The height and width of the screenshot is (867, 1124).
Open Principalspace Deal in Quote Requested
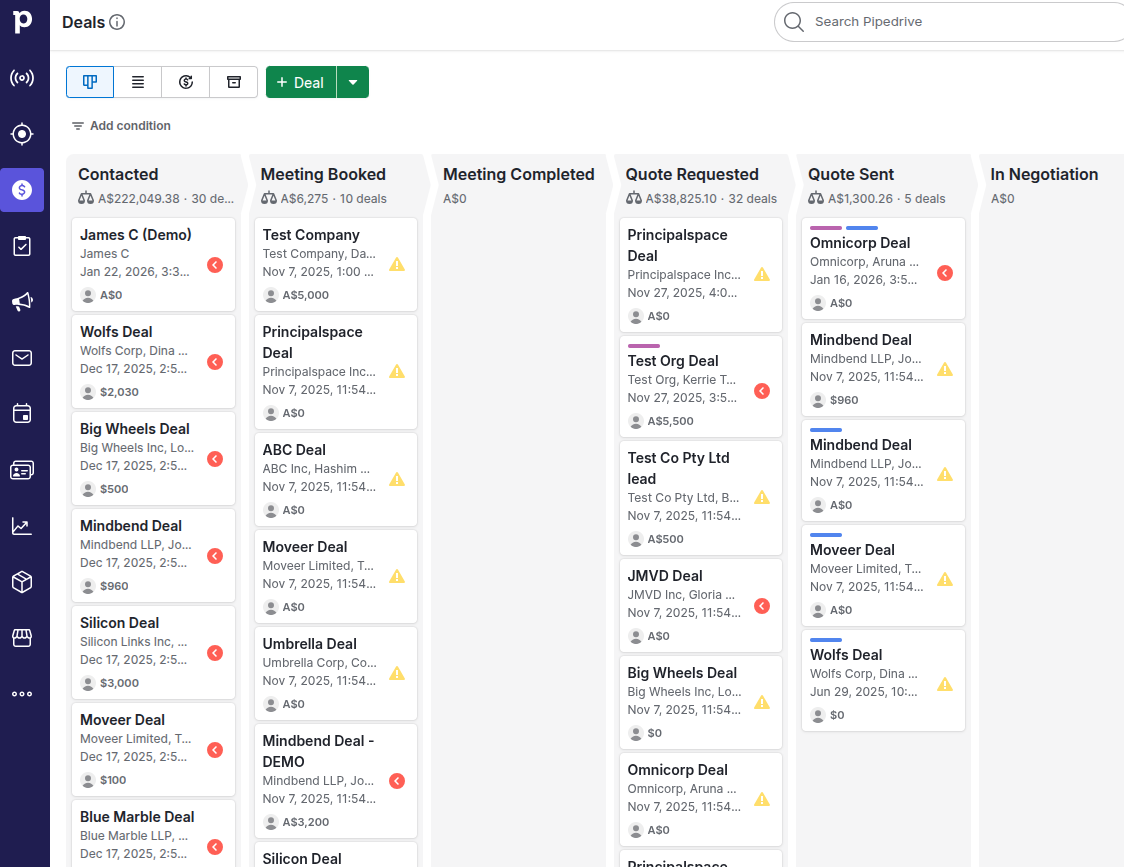(700, 275)
